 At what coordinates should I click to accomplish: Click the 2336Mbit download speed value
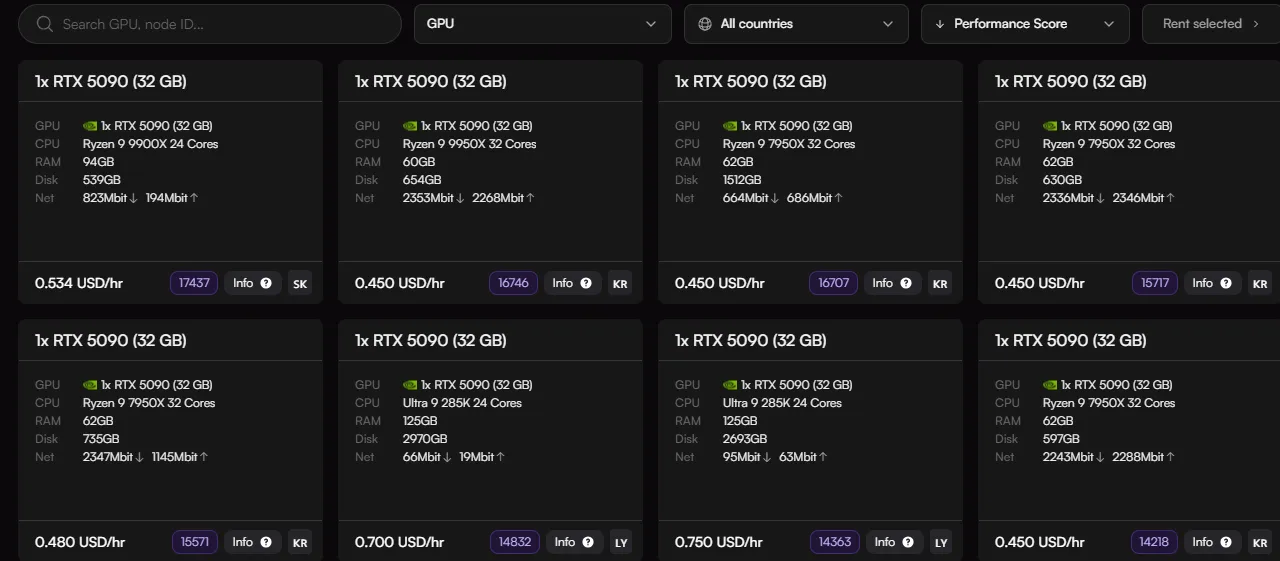[x=1070, y=198]
